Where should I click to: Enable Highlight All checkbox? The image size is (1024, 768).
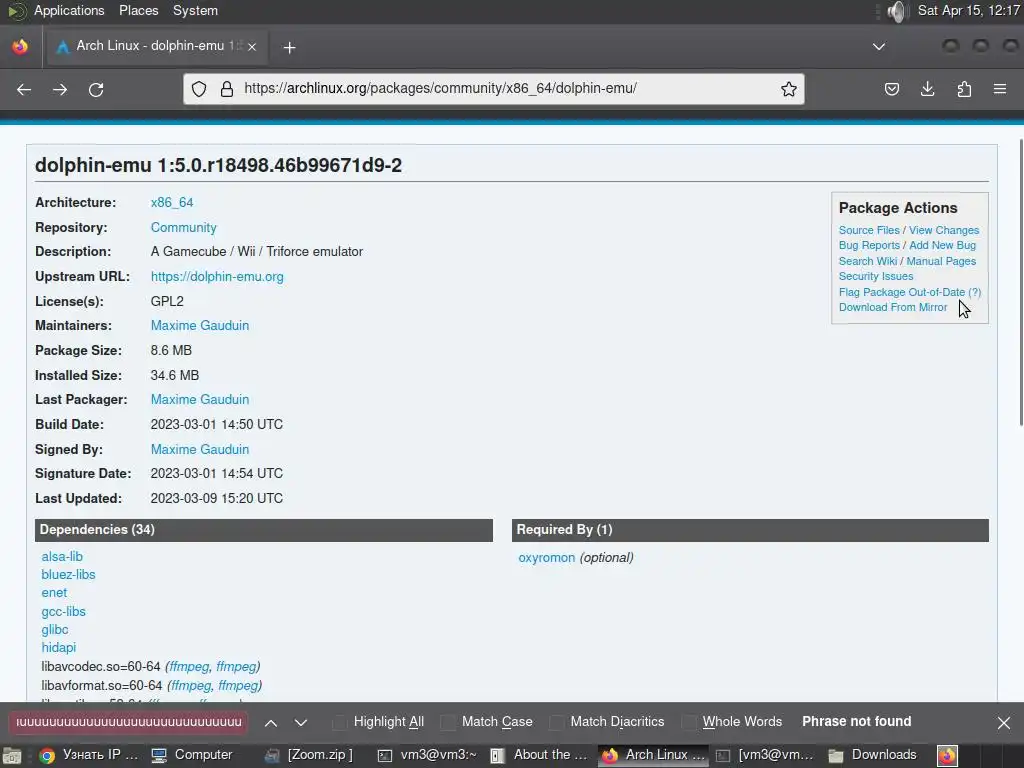[x=340, y=722]
